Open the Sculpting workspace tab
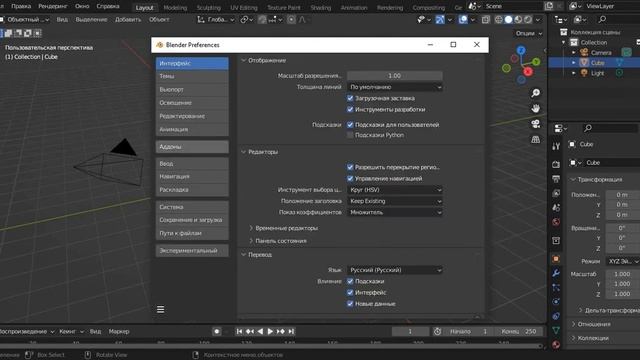The image size is (640, 360). click(208, 8)
